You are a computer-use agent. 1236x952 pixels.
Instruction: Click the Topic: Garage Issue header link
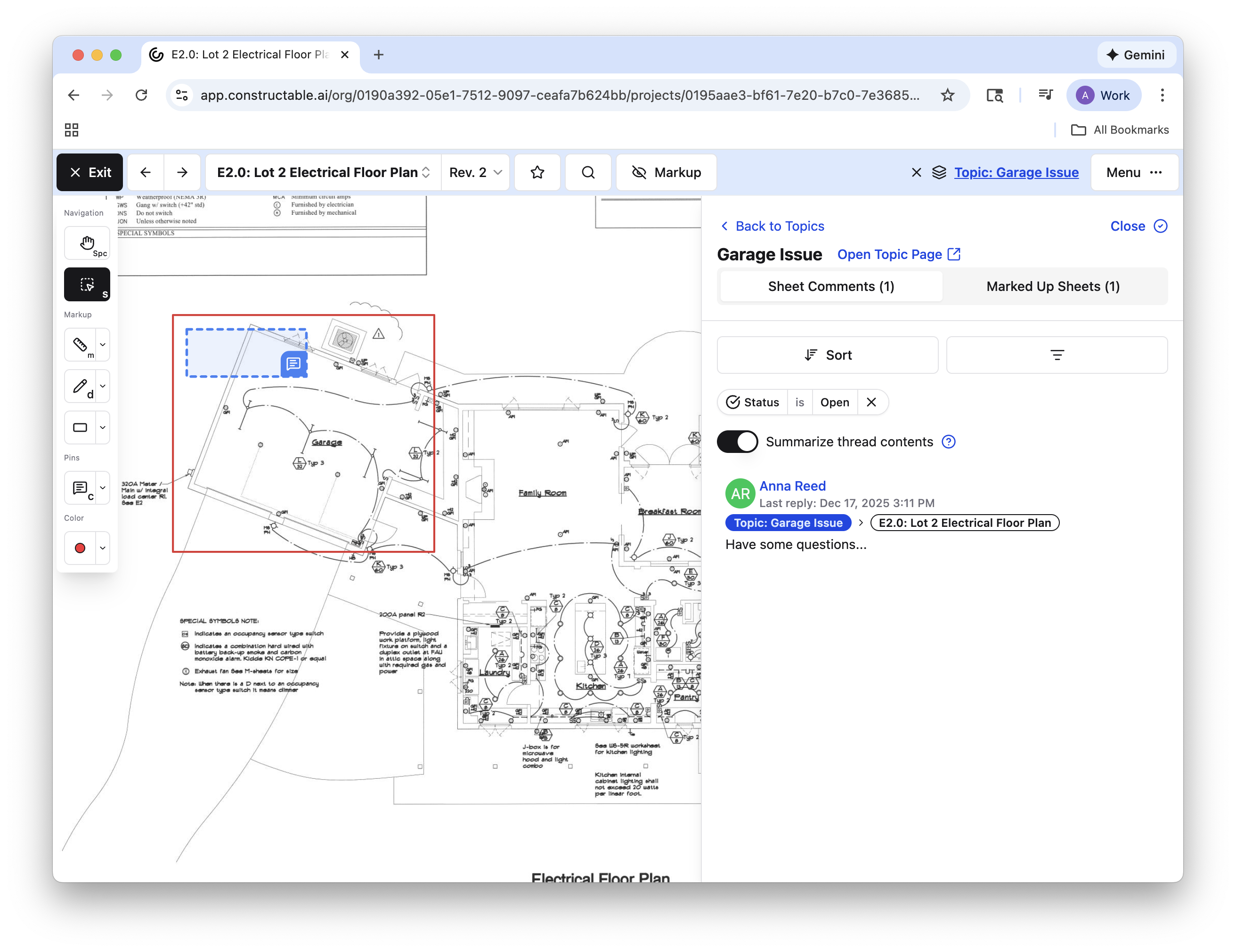(1016, 172)
